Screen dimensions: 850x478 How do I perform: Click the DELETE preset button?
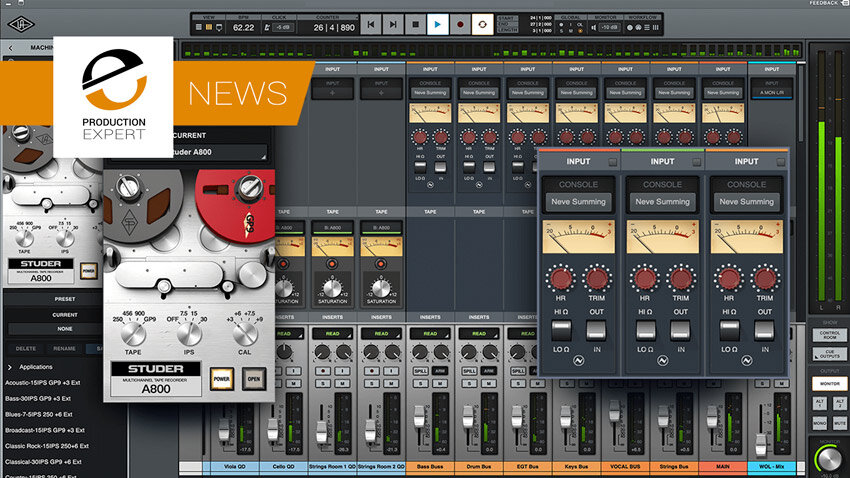[x=25, y=348]
